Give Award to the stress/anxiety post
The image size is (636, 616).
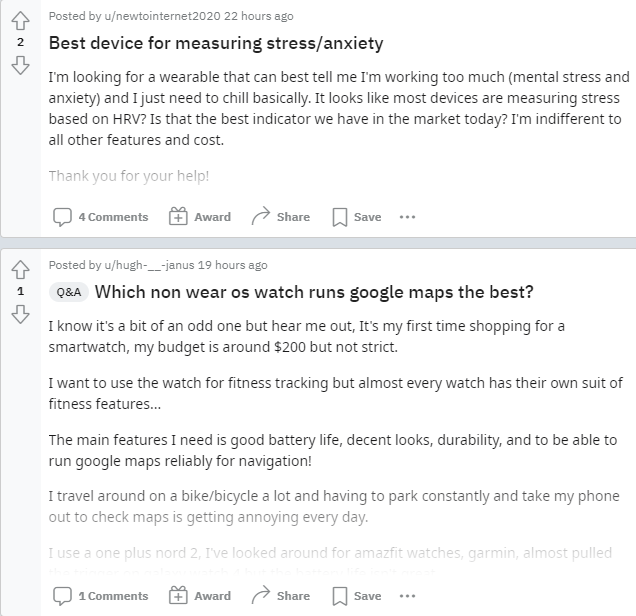[x=200, y=217]
